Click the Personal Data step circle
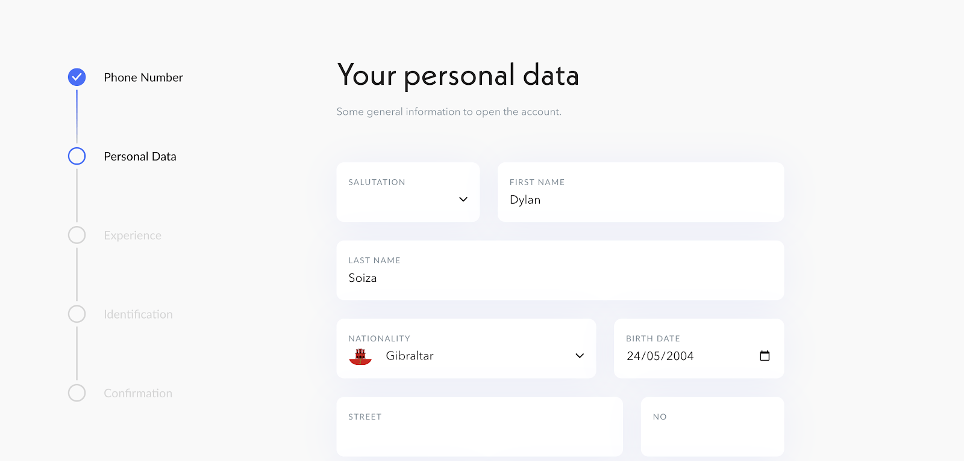 [x=77, y=156]
